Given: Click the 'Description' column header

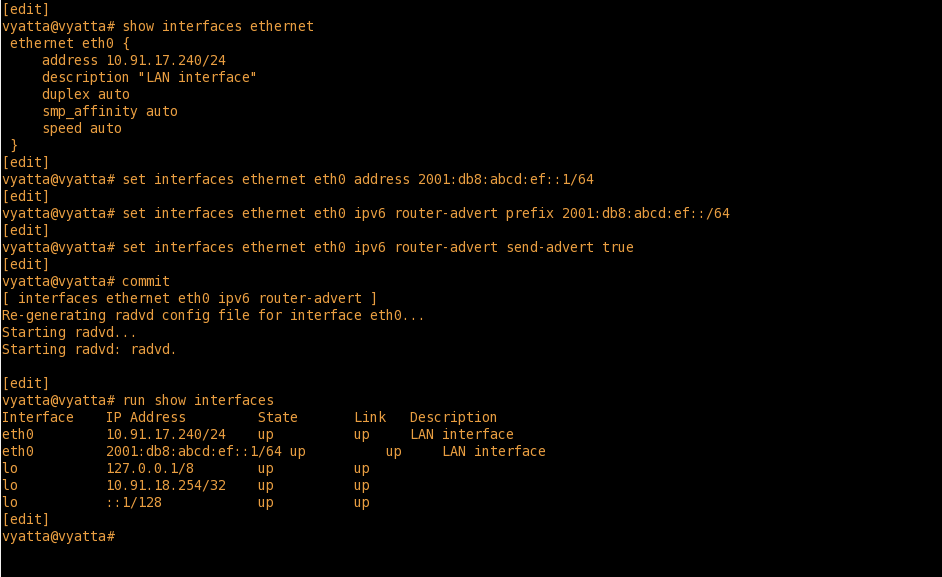Looking at the screenshot, I should pos(453,417).
